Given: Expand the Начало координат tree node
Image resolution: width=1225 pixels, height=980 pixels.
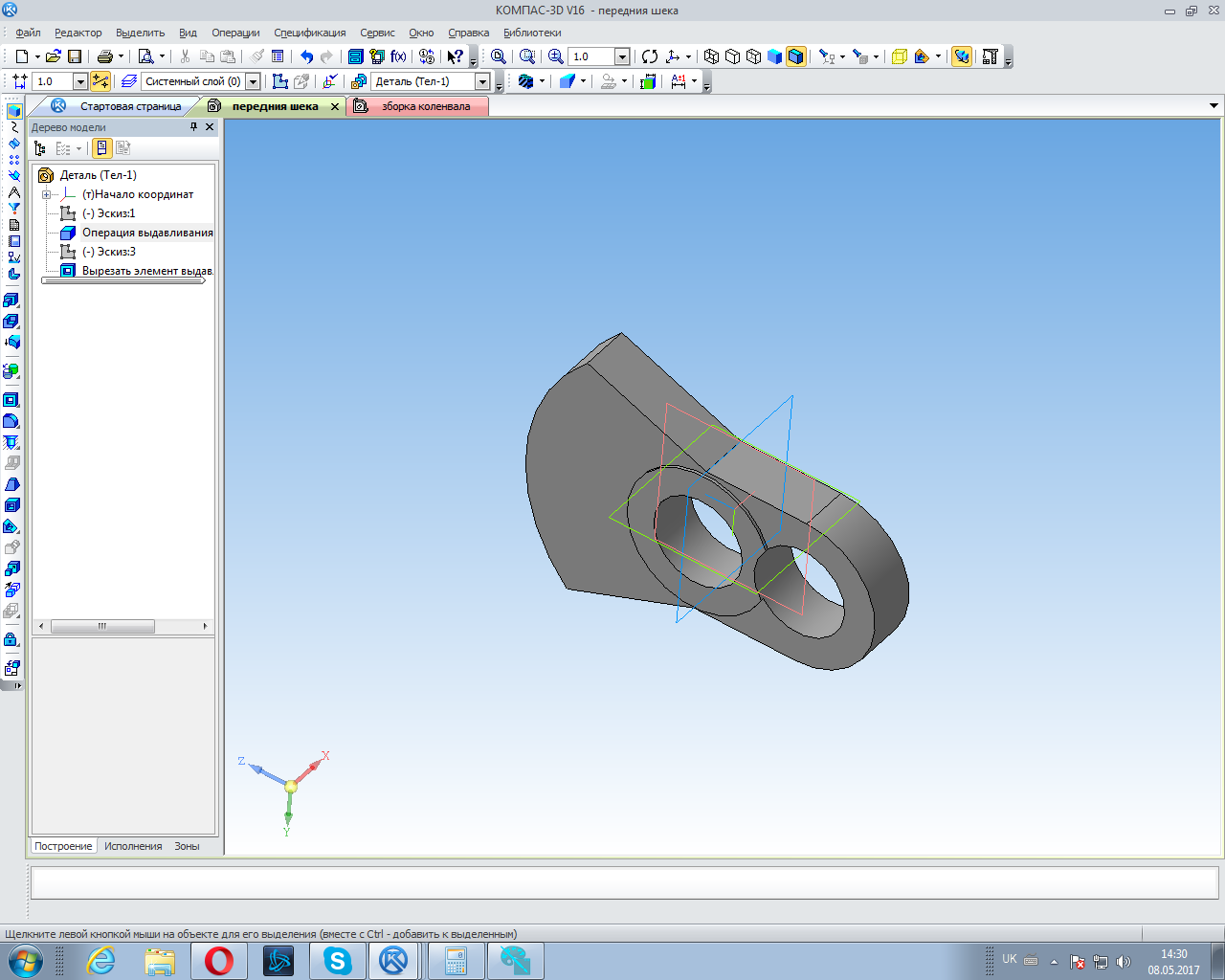Looking at the screenshot, I should [x=46, y=194].
